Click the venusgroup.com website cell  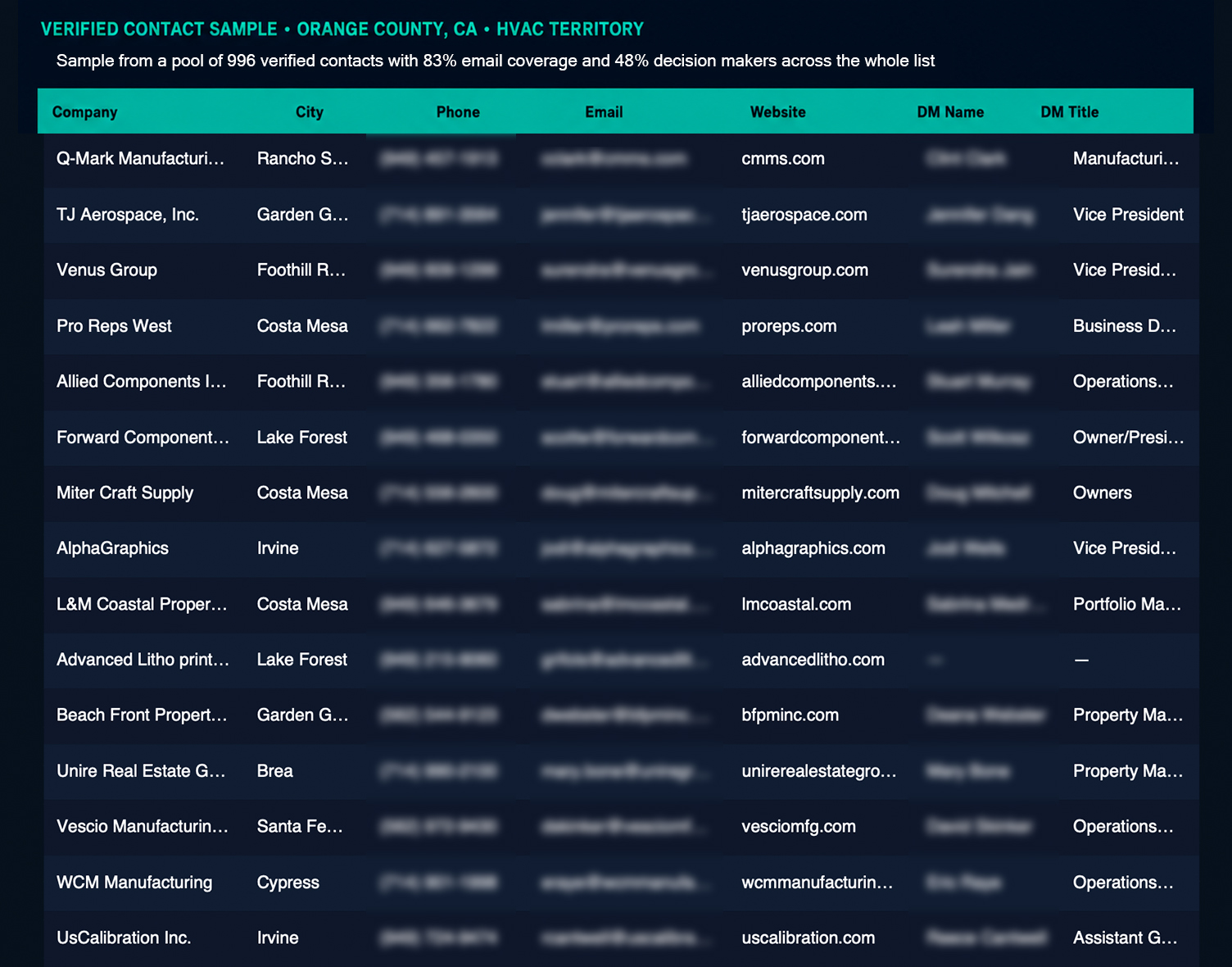pyautogui.click(x=804, y=270)
